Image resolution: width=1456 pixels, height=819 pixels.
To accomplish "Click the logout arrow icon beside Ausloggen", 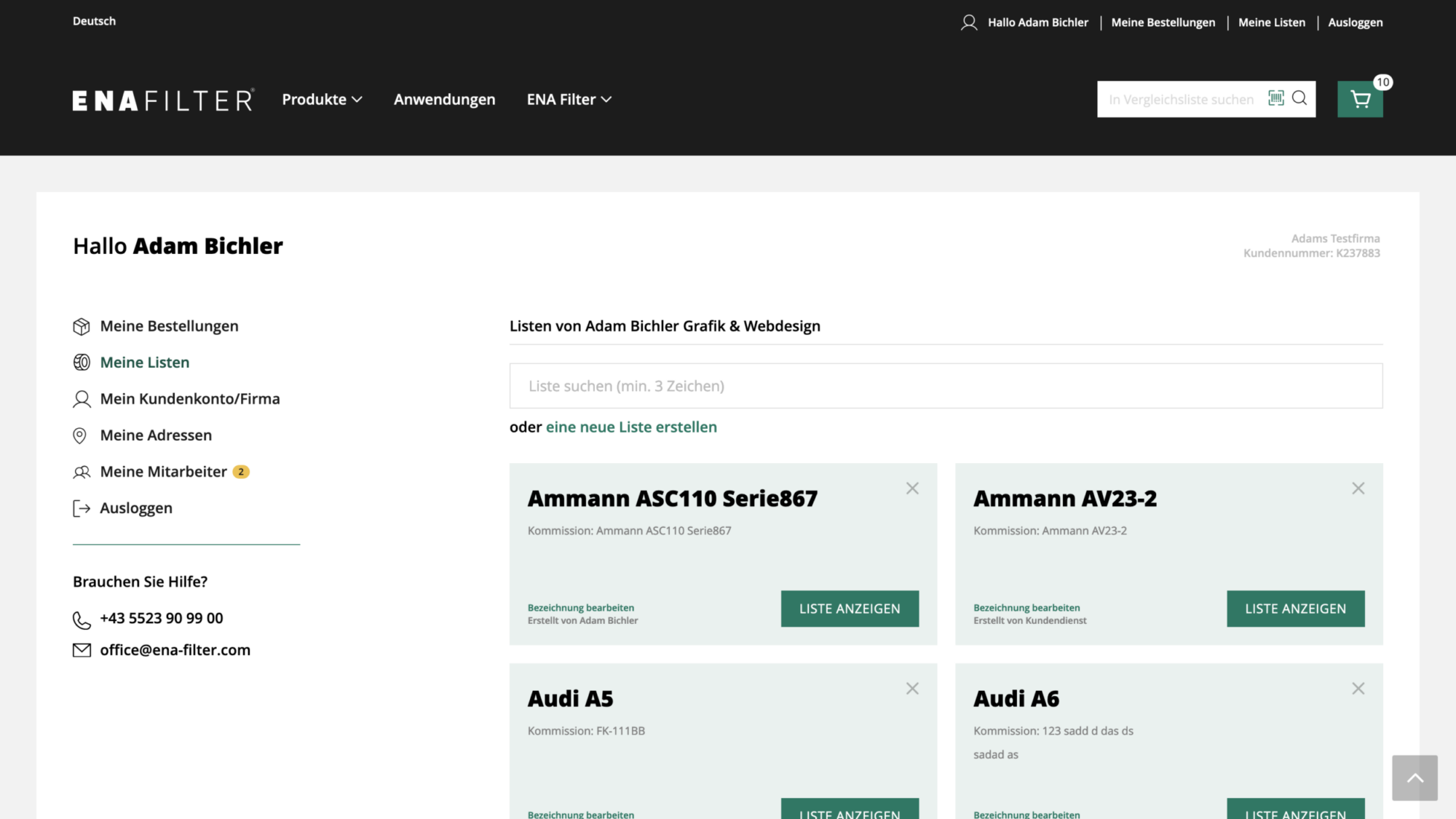I will tap(82, 508).
